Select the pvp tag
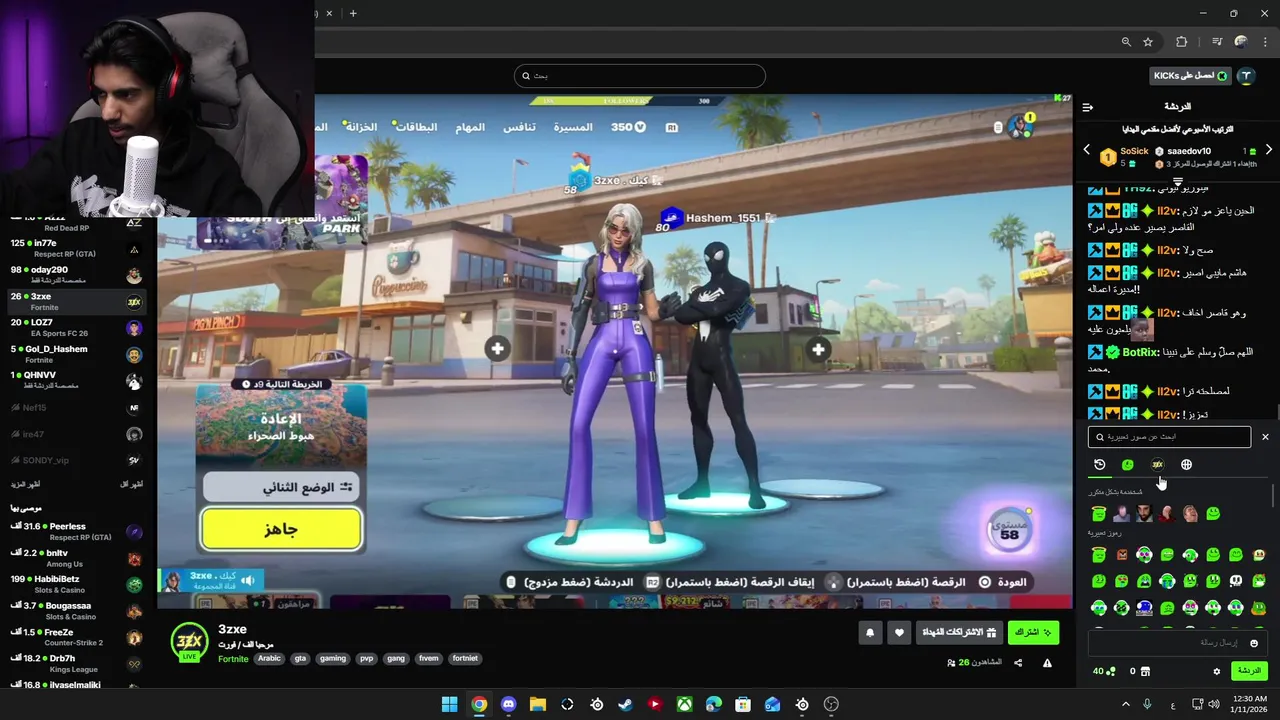The height and width of the screenshot is (720, 1280). [367, 659]
